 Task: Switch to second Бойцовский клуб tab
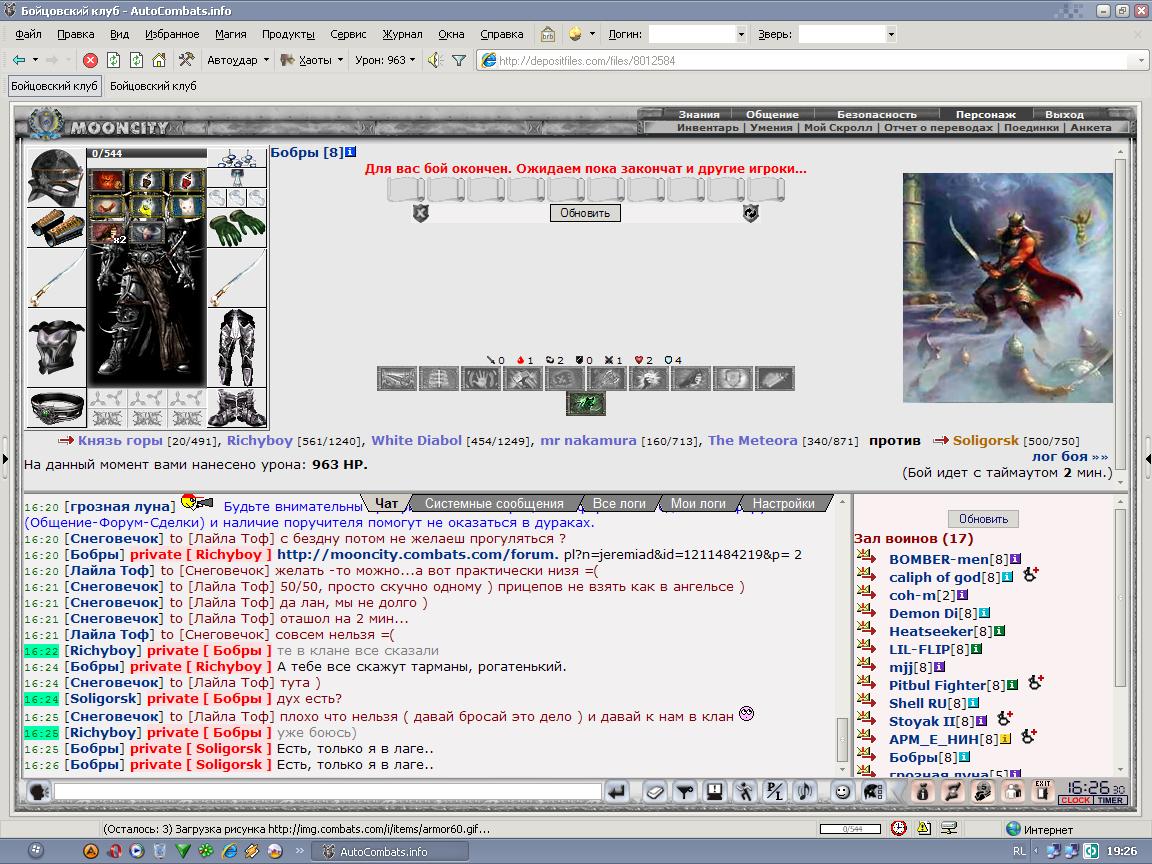pyautogui.click(x=153, y=86)
